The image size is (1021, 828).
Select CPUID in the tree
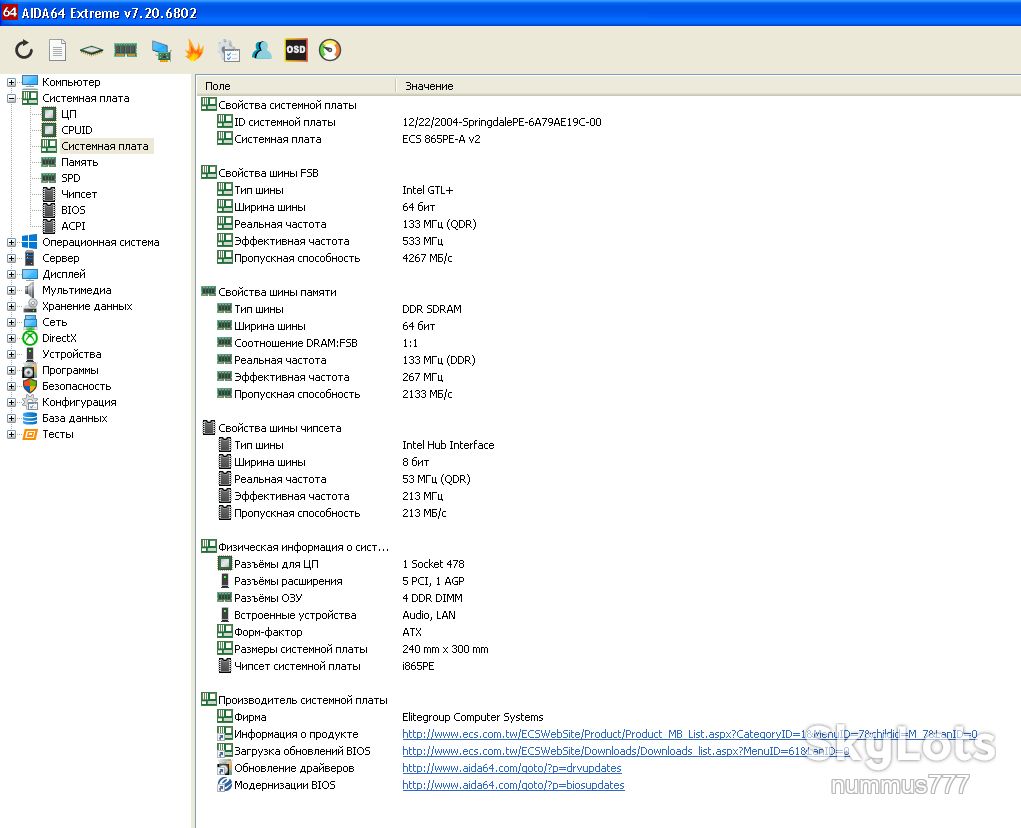[77, 130]
